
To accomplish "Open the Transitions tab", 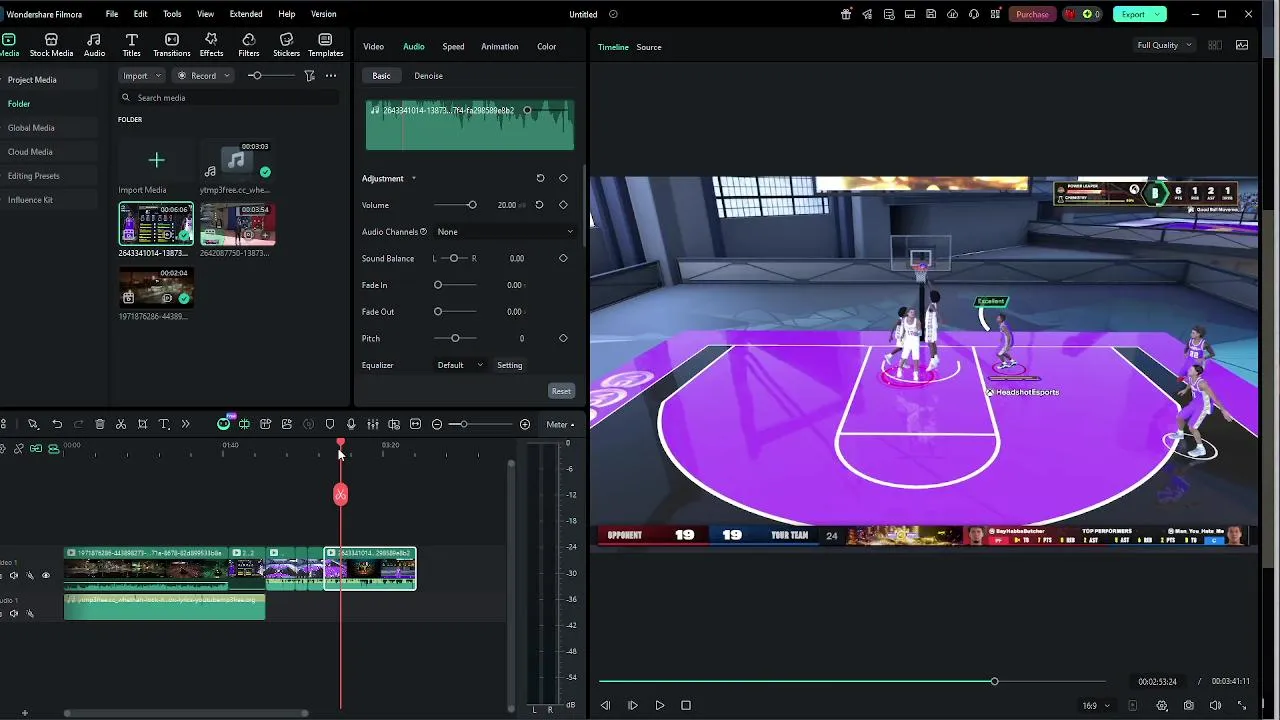I will click(172, 46).
